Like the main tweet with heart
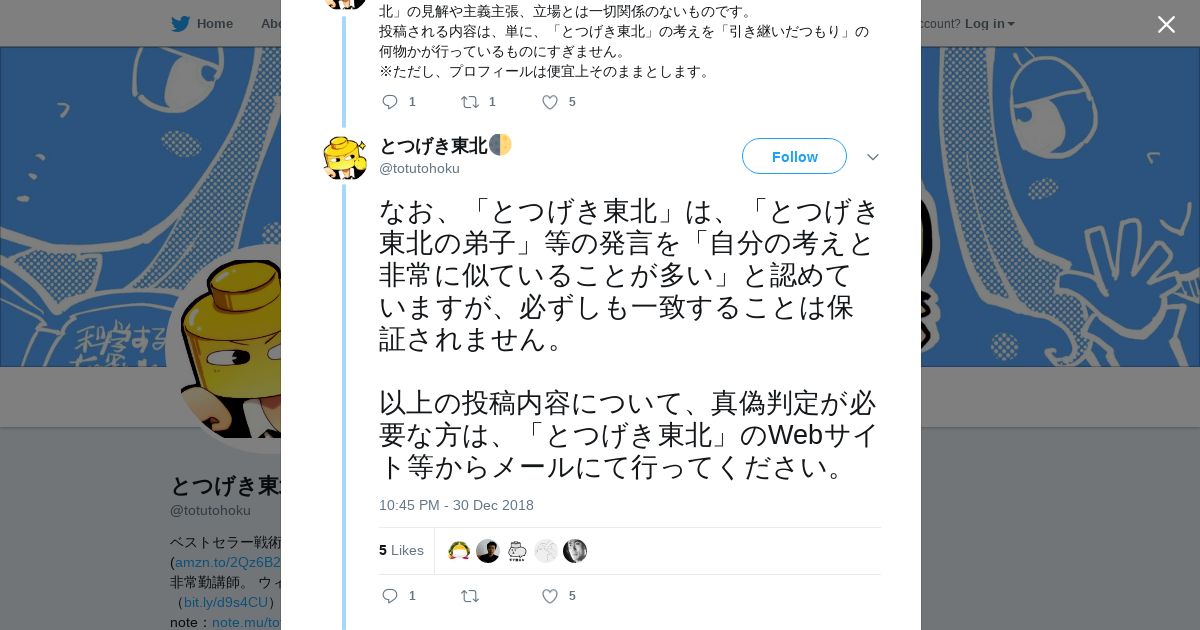 pyautogui.click(x=549, y=596)
